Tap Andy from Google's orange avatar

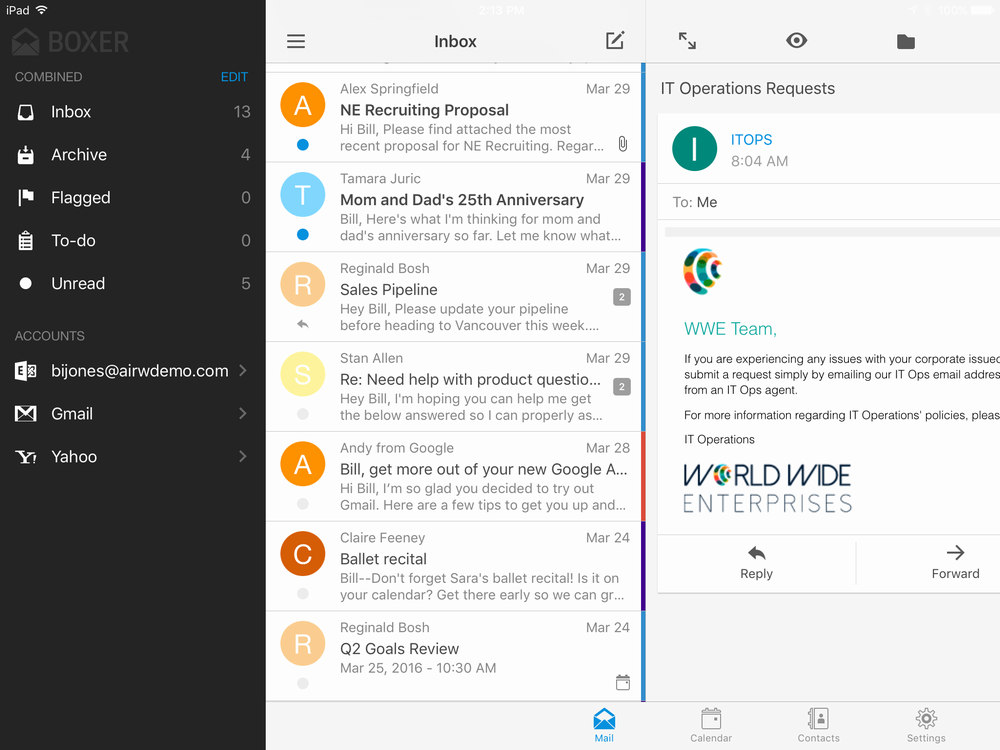click(303, 464)
